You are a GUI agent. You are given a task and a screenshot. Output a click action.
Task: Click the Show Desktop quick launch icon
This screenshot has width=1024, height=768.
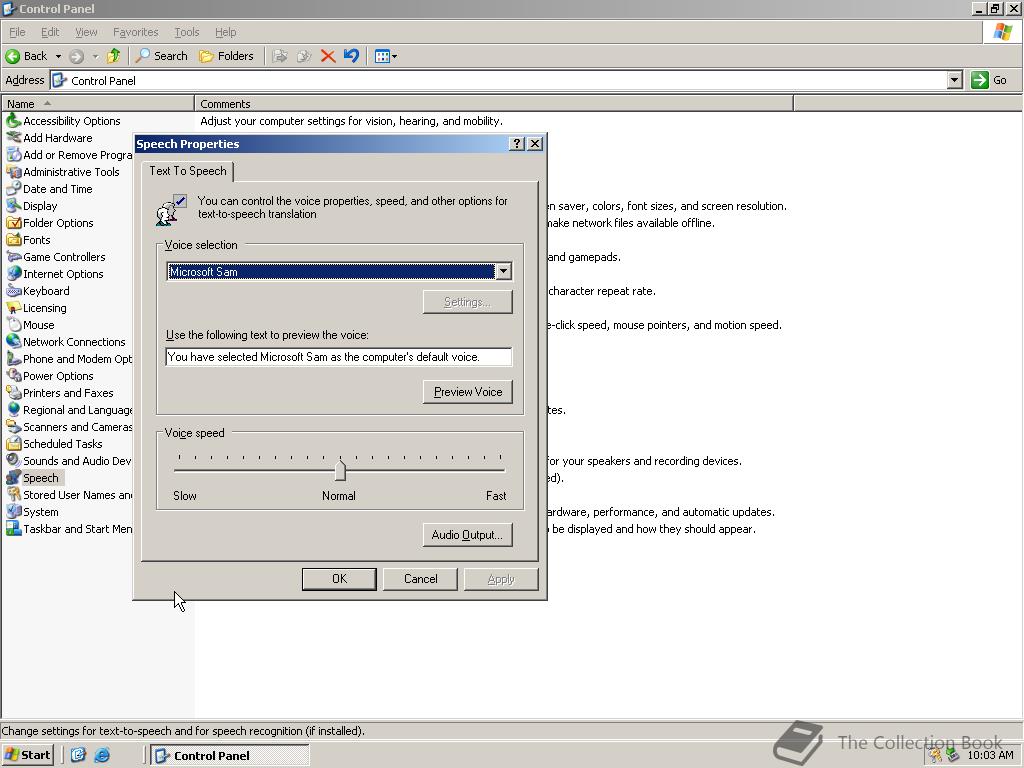tap(78, 755)
